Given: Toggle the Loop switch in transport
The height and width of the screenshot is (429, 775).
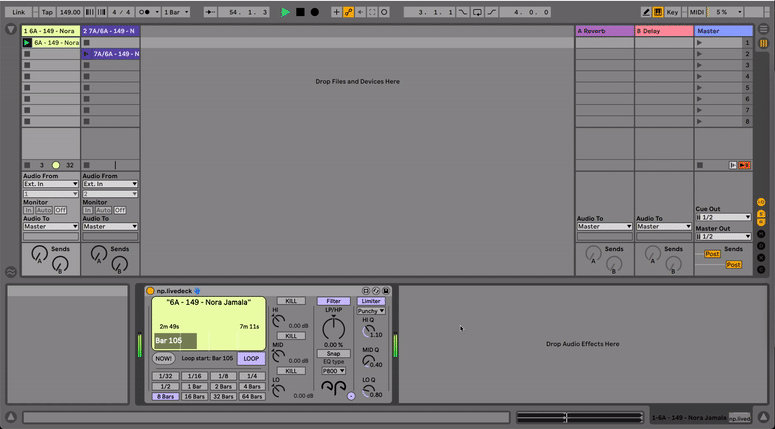Looking at the screenshot, I should pos(477,12).
